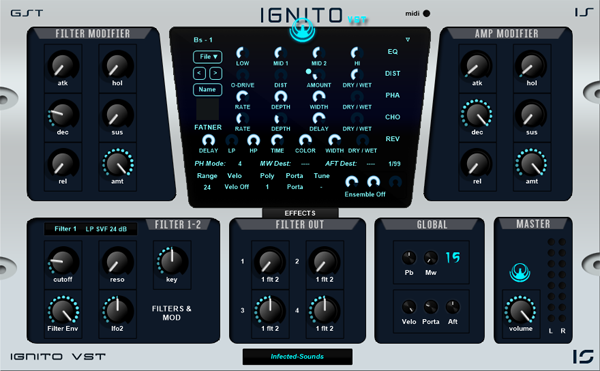Toggle the Porta mode value
Image resolution: width=600 pixels, height=371 pixels.
coord(295,187)
